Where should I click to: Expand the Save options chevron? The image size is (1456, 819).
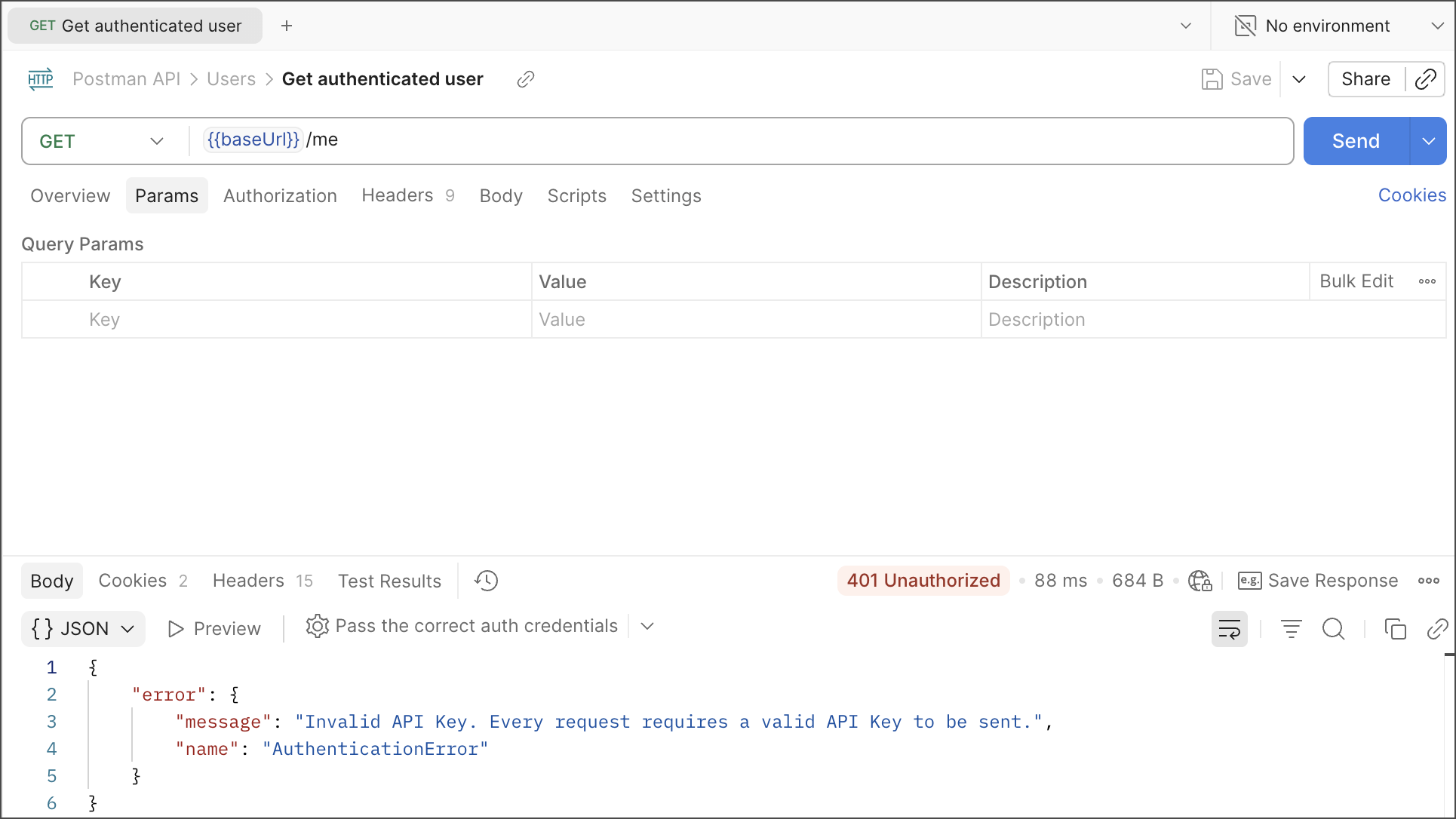point(1299,79)
